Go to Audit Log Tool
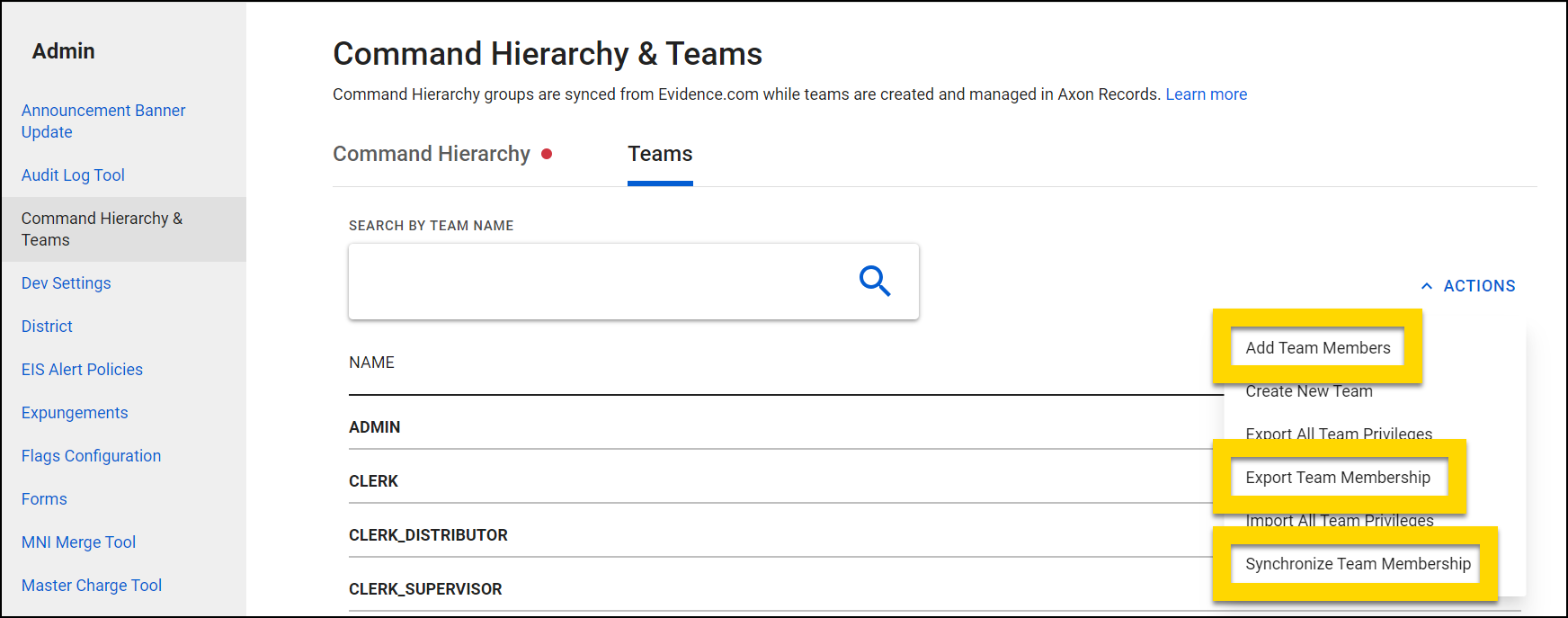This screenshot has width=1568, height=618. coord(73,175)
